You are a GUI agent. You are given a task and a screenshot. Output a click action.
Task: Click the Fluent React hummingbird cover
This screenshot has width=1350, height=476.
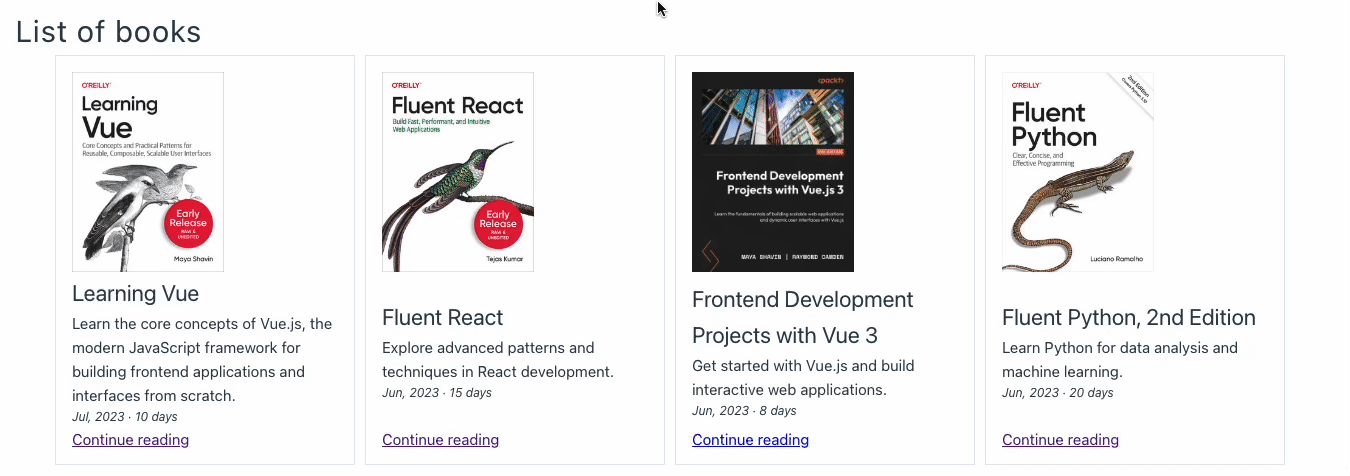click(458, 171)
